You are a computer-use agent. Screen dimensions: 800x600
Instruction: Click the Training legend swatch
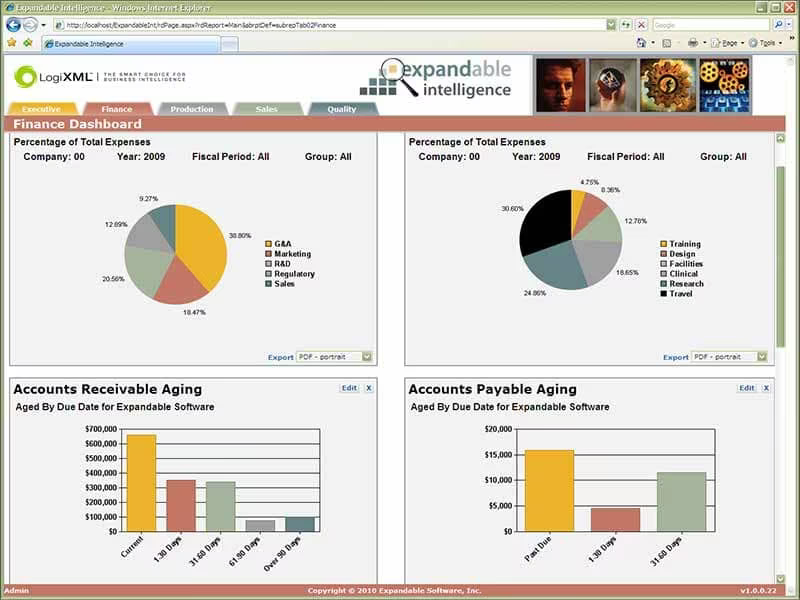pyautogui.click(x=664, y=244)
